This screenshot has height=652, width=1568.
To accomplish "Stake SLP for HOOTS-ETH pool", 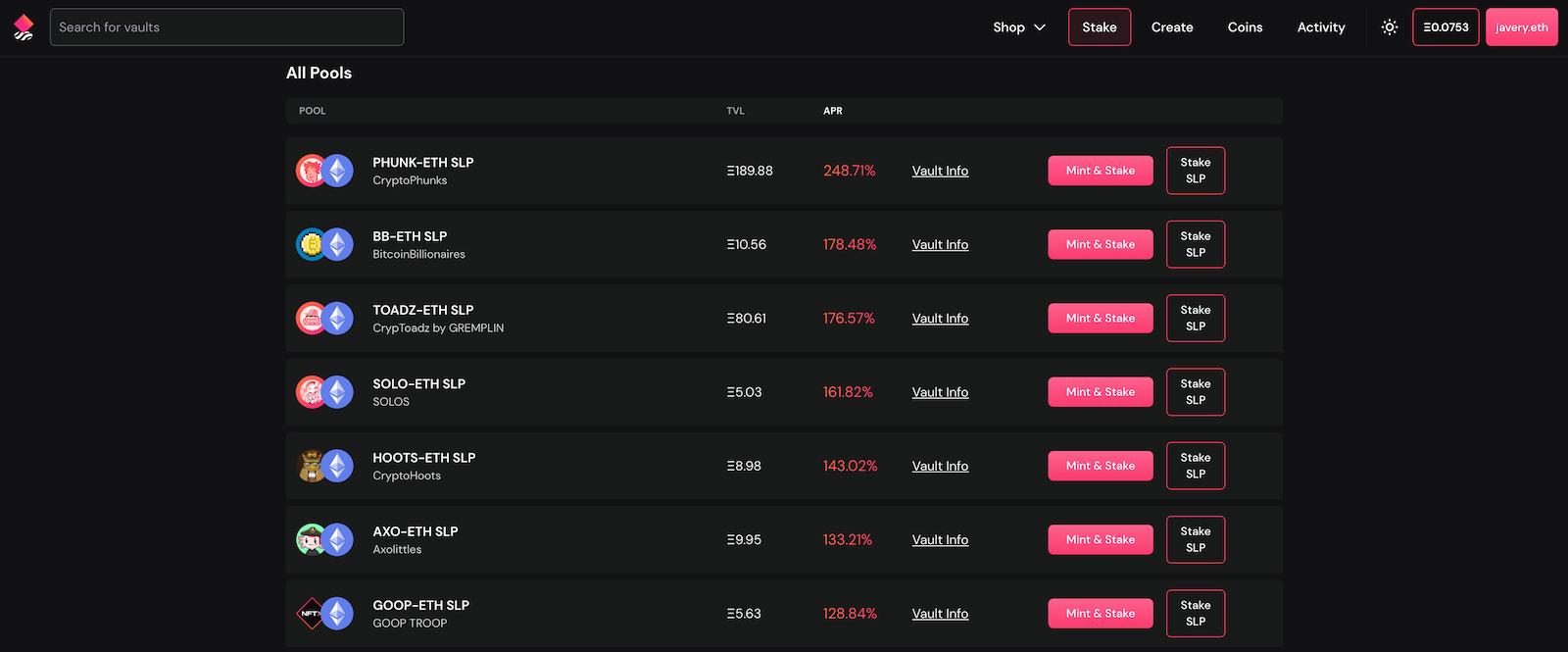I will click(1196, 466).
